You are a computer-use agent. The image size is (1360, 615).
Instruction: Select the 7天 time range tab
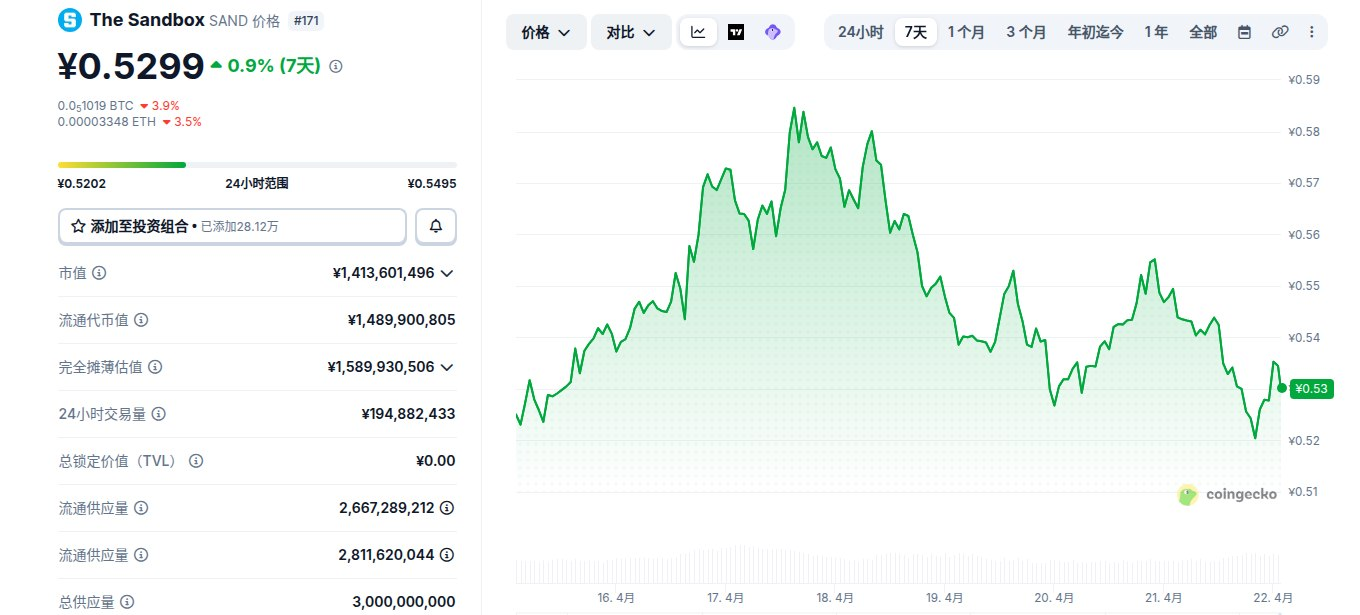coord(916,32)
